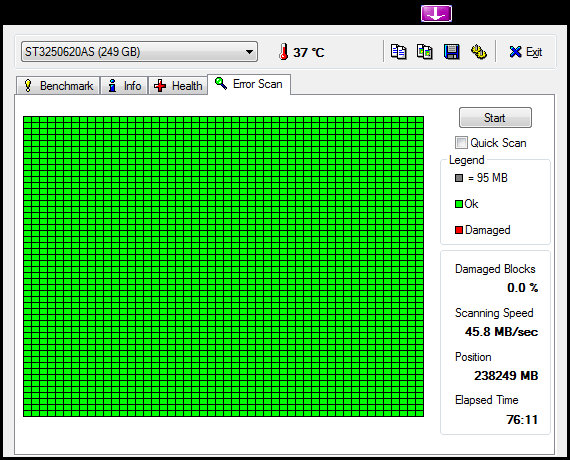Click the Exit button
Viewport: 570px width, 460px height.
526,52
